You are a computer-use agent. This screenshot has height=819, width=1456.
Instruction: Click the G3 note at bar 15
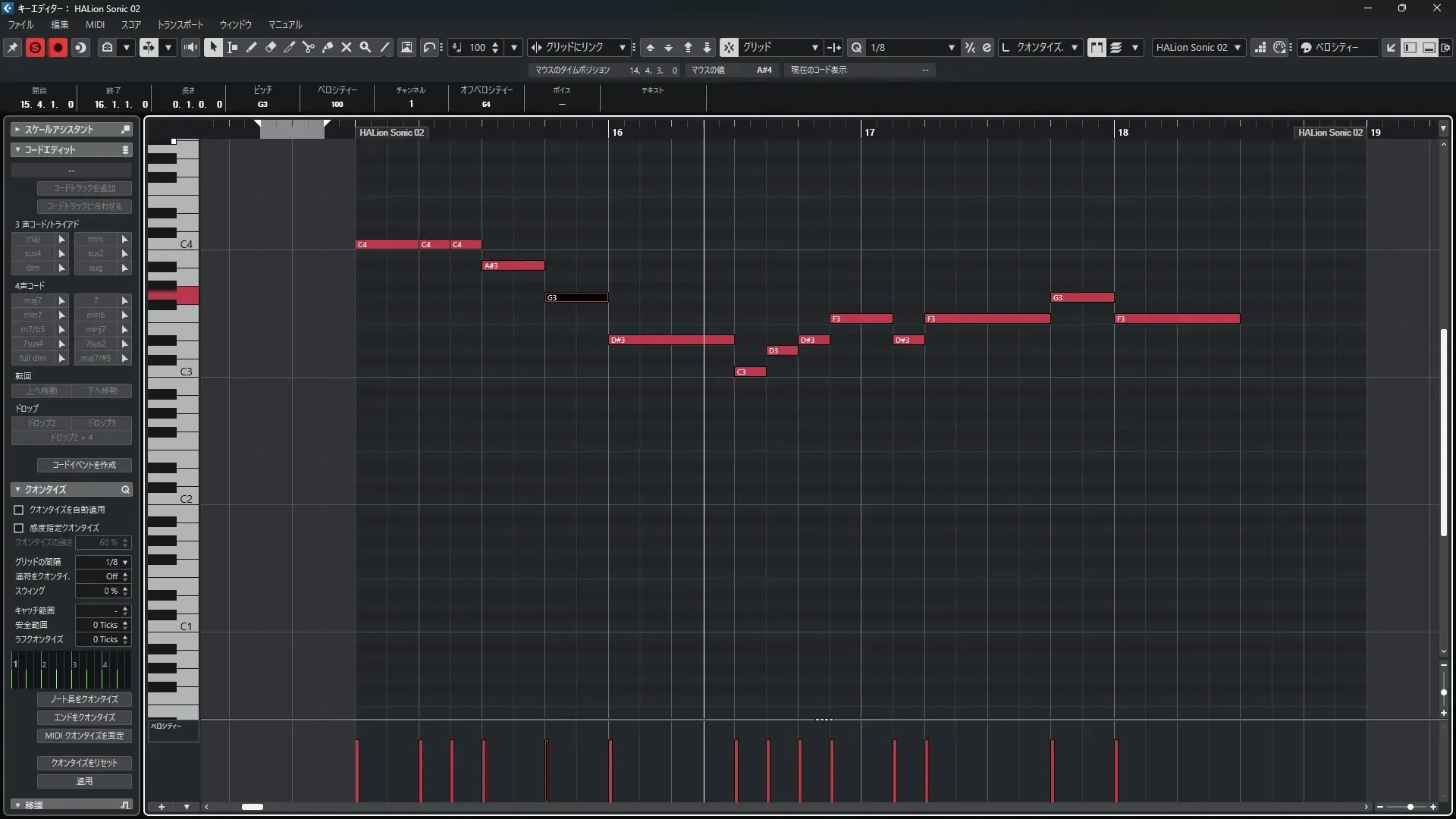click(x=576, y=297)
